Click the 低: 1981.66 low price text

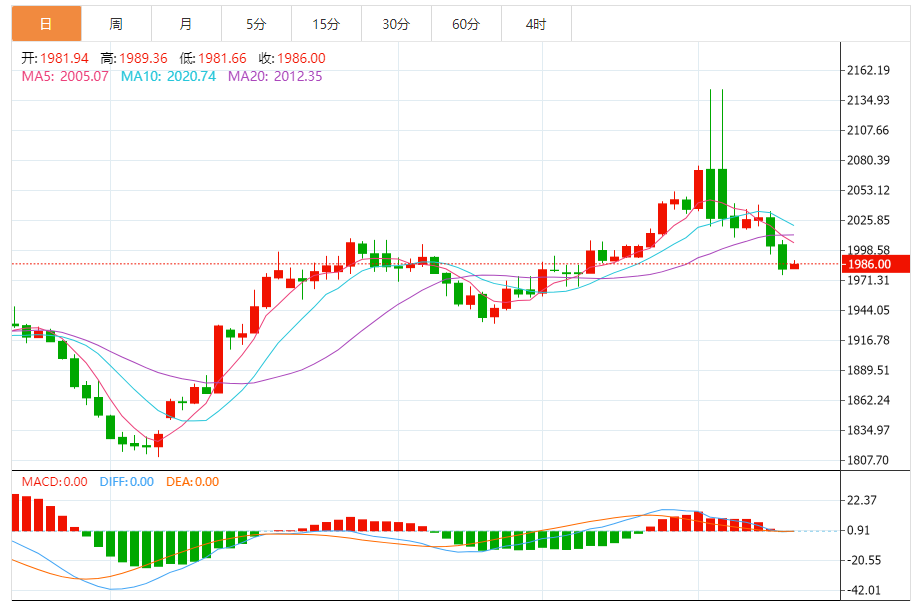(213, 58)
